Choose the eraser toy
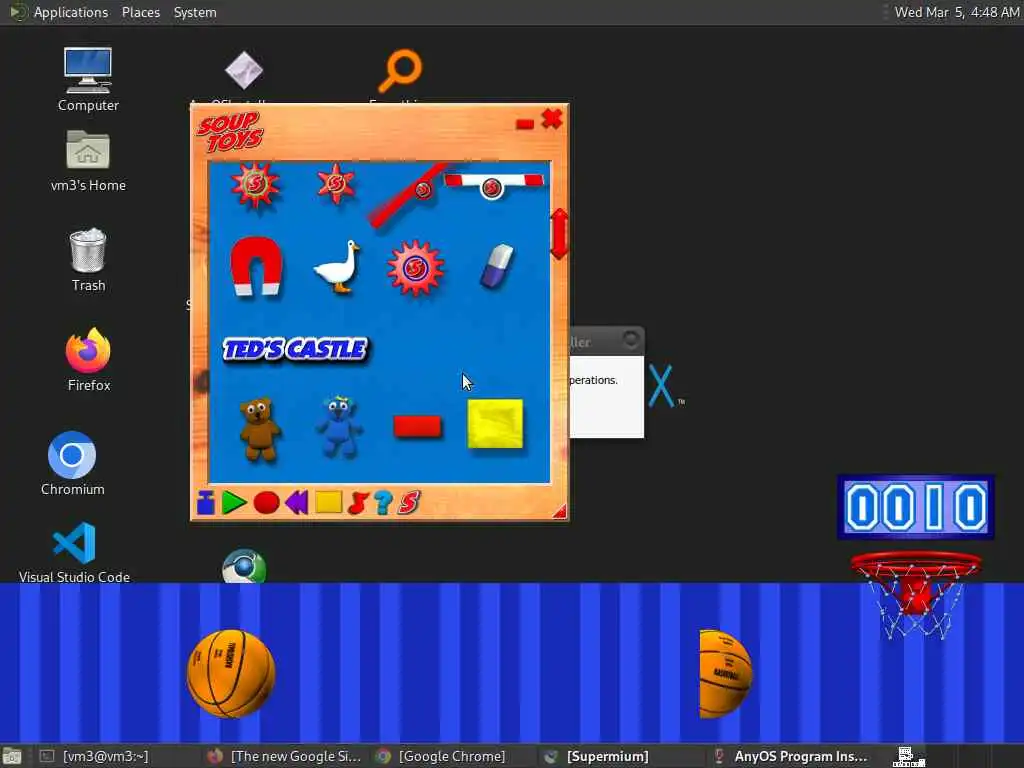 coord(498,266)
